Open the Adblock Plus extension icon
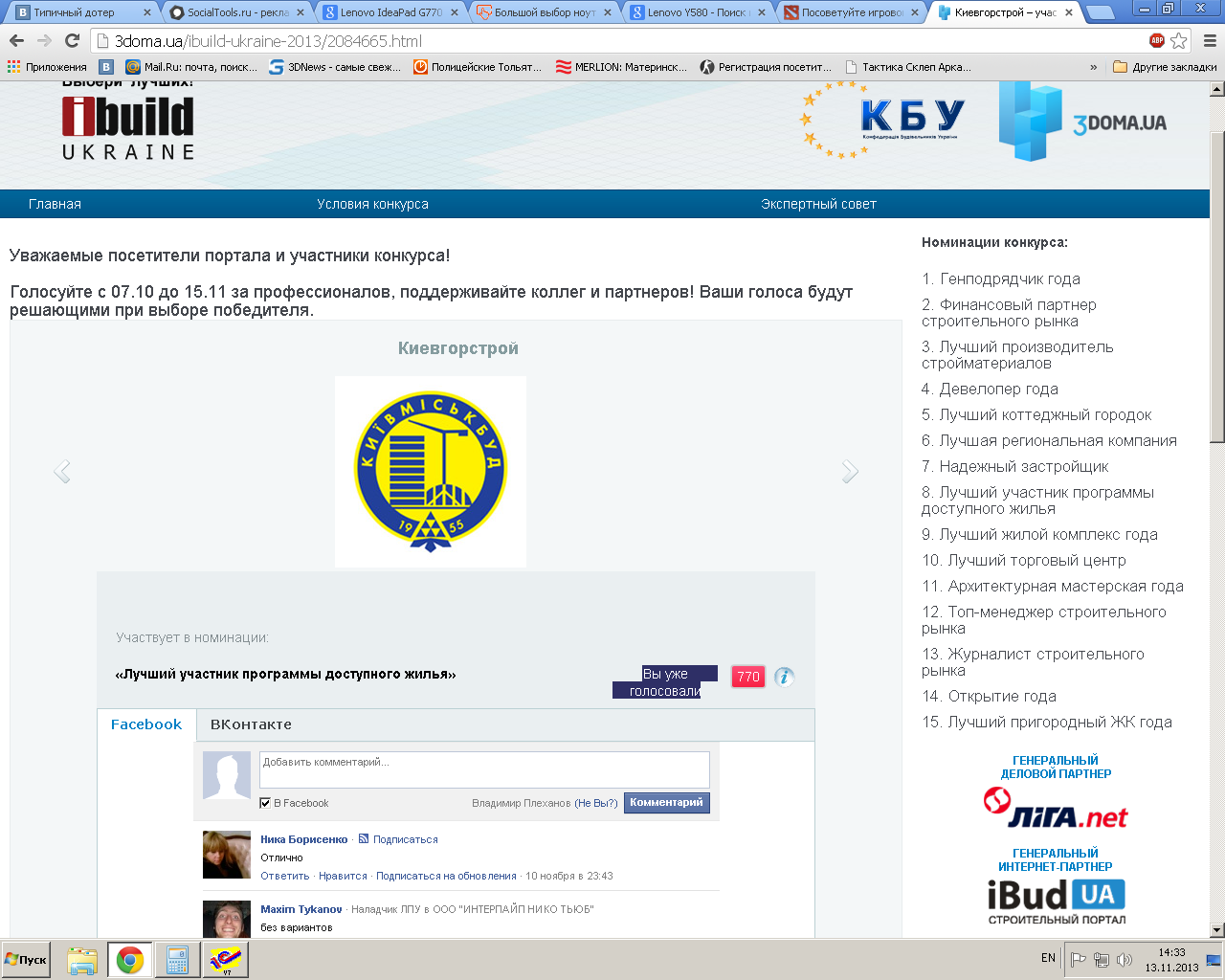Viewport: 1225px width, 980px height. coord(1157,41)
